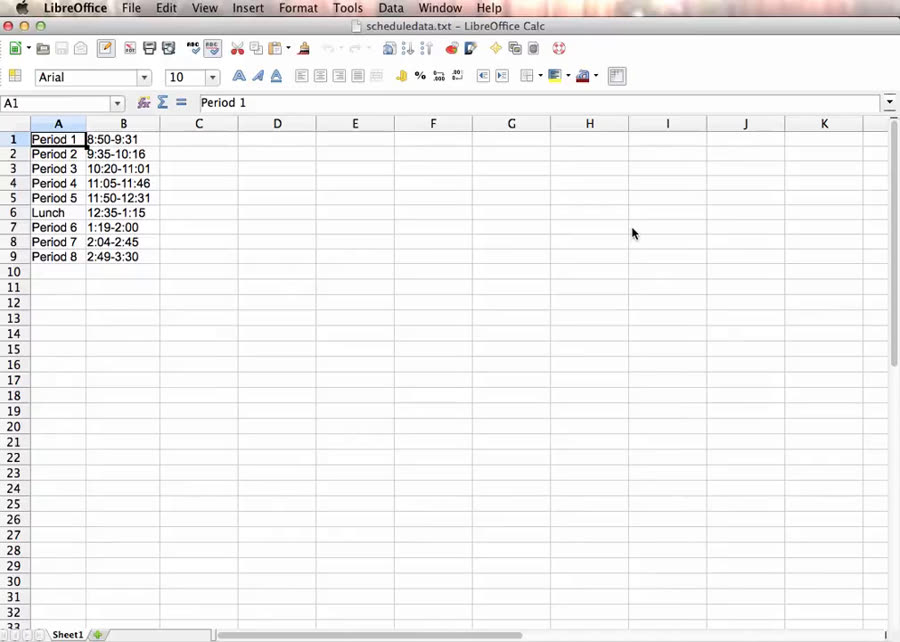Center horizontally alignment icon
Image resolution: width=900 pixels, height=642 pixels.
coord(320,76)
